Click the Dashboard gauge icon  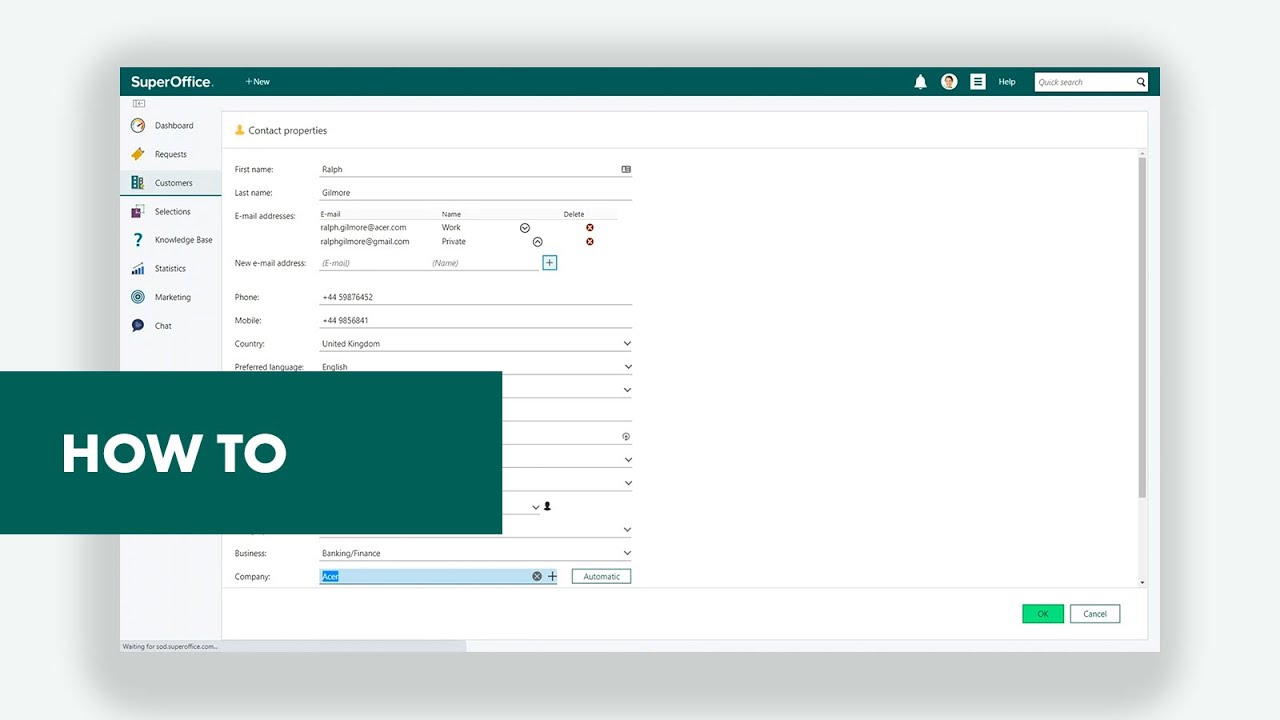[138, 126]
